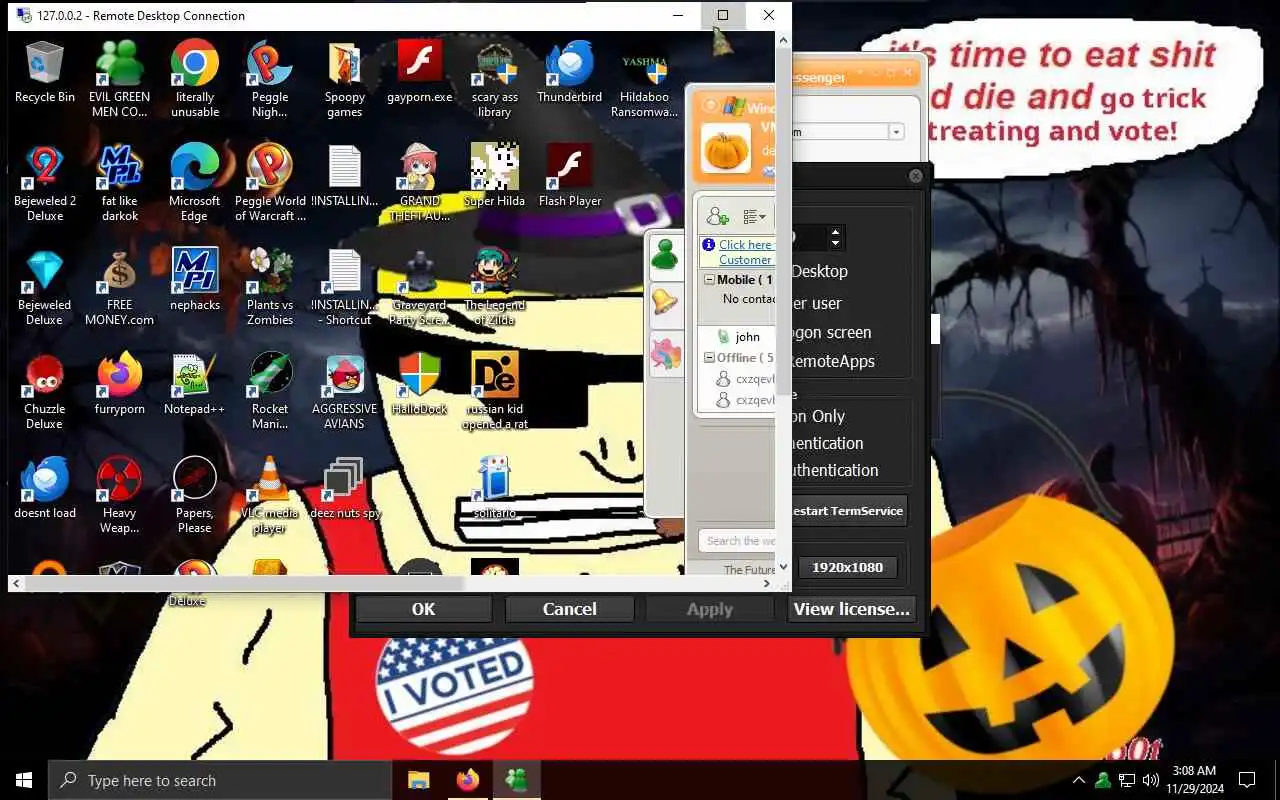Open the fat like darkok shortcut

[x=119, y=183]
